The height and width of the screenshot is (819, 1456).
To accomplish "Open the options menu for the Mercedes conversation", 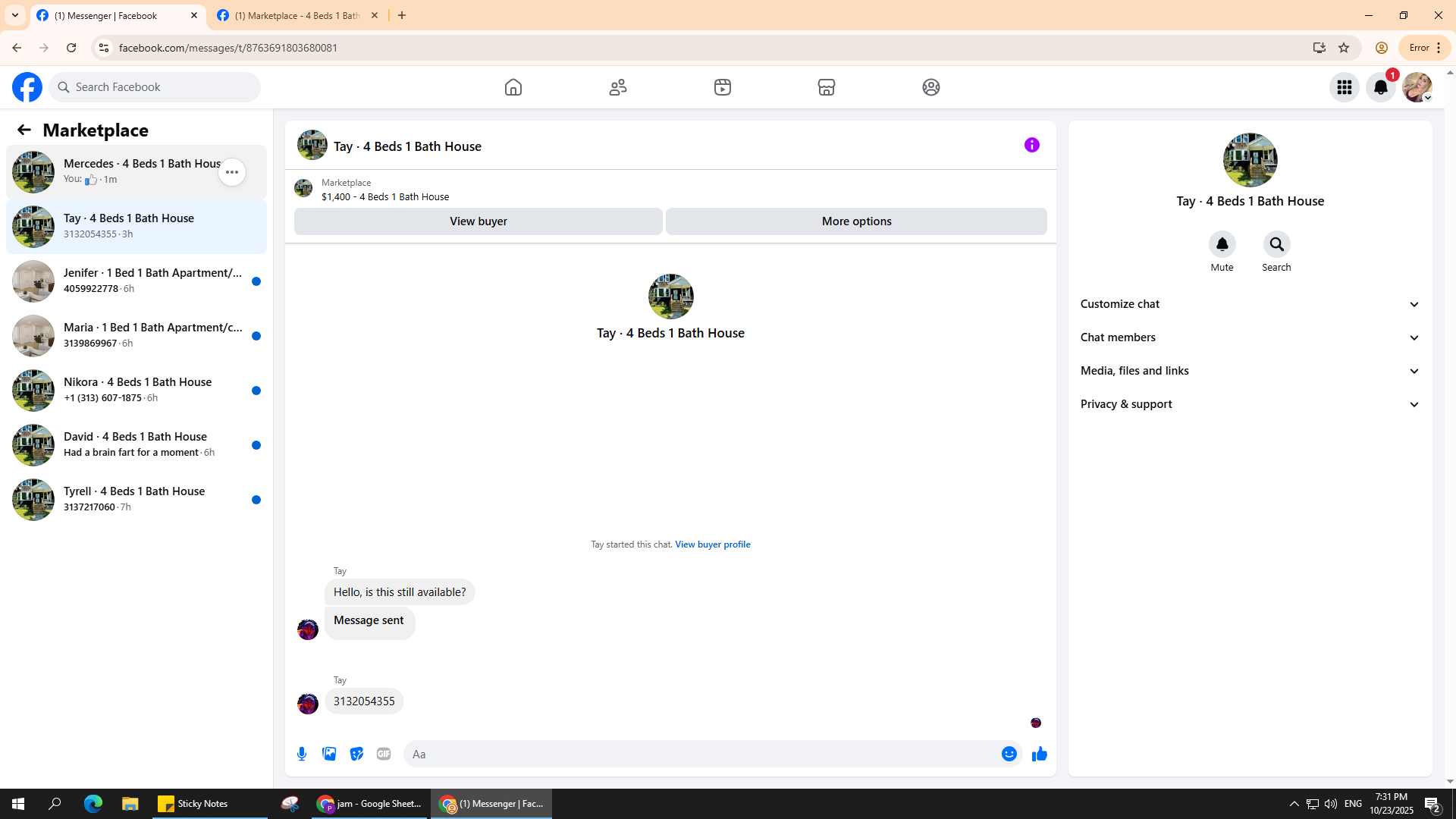I will point(232,172).
